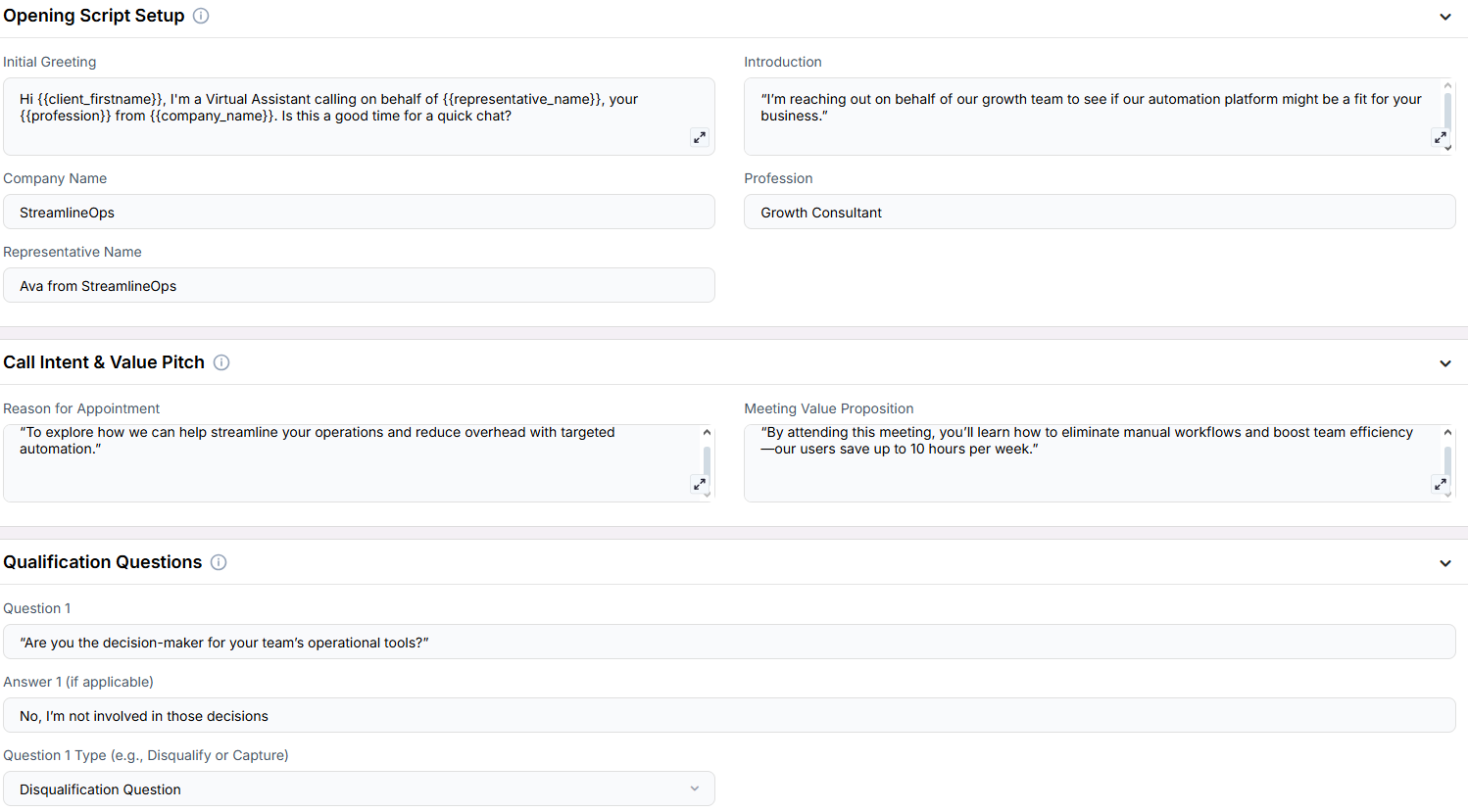Click the Question 1 text field
Viewport: 1468px width, 812px height.
tap(729, 642)
